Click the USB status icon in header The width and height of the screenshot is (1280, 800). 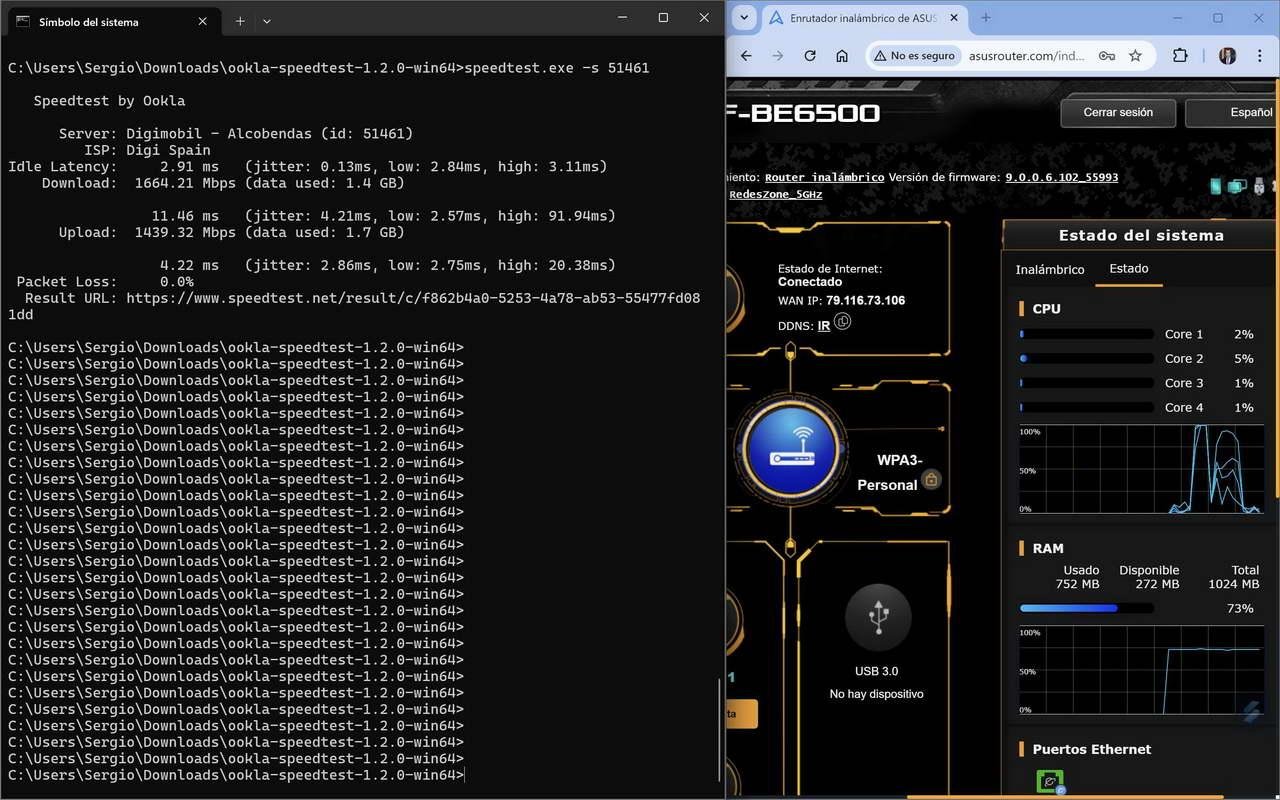pos(1259,186)
